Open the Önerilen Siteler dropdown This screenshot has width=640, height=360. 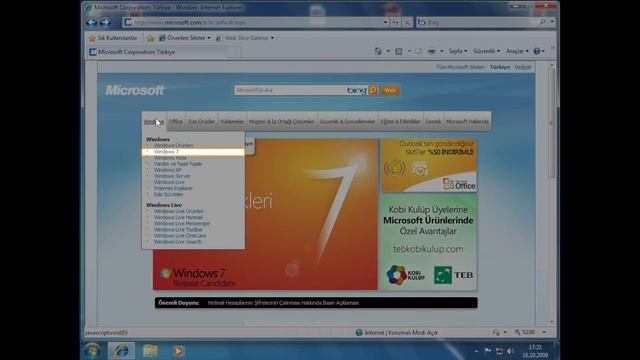pos(184,38)
